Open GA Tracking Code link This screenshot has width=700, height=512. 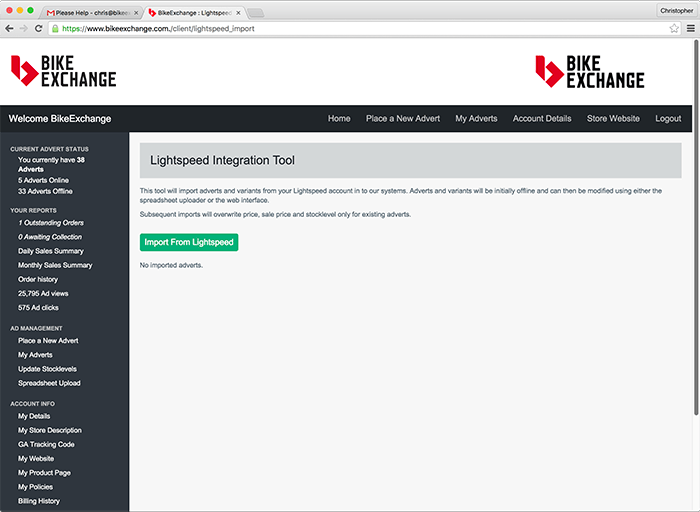[46, 445]
